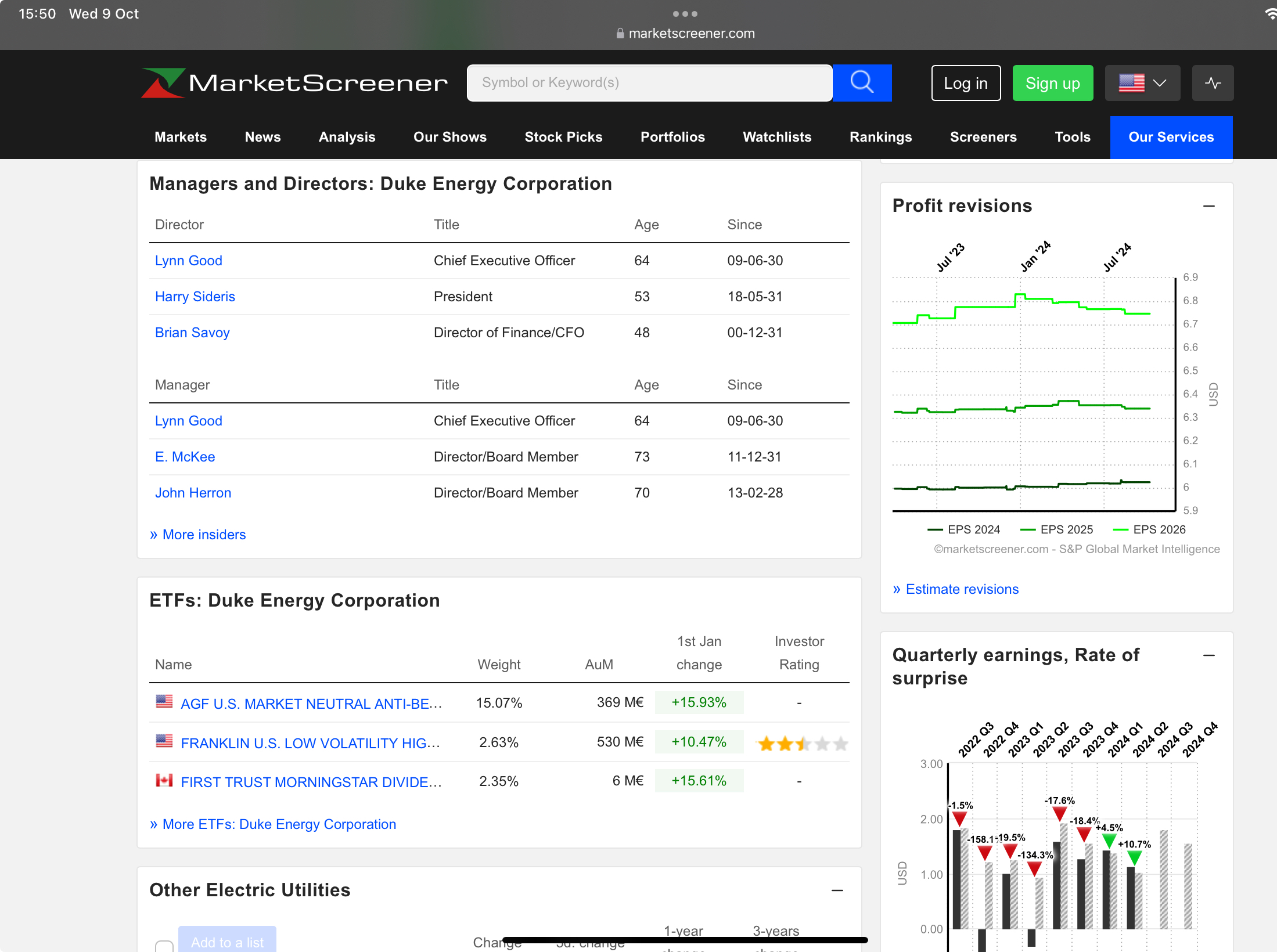Click the +10.7% surprise marker in earnings chart
Viewport: 1277px width, 952px height.
point(1134,858)
